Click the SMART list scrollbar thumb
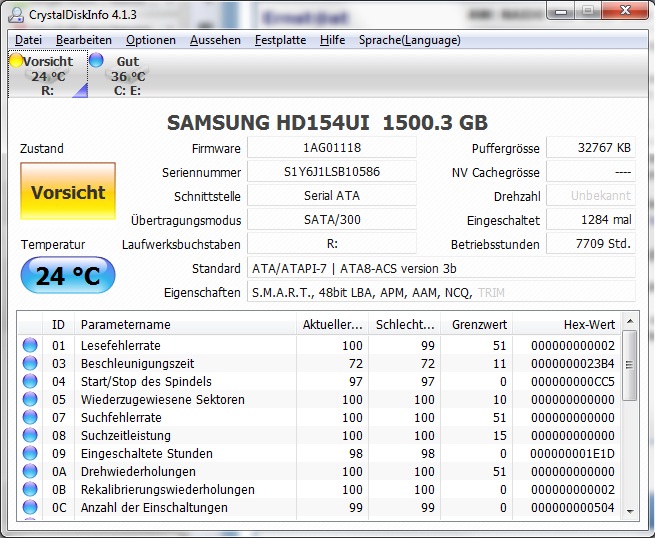The width and height of the screenshot is (655, 538). point(630,365)
